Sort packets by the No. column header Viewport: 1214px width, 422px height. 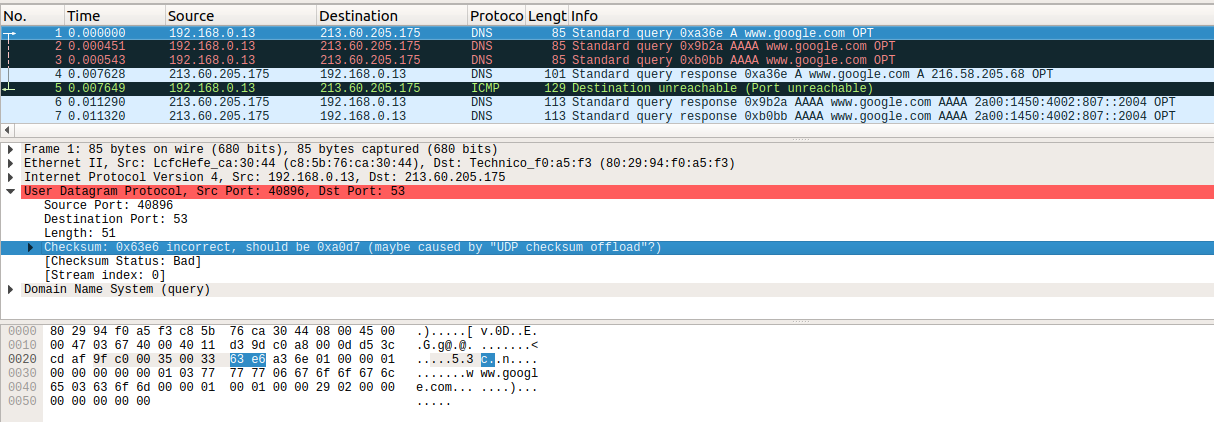click(32, 16)
